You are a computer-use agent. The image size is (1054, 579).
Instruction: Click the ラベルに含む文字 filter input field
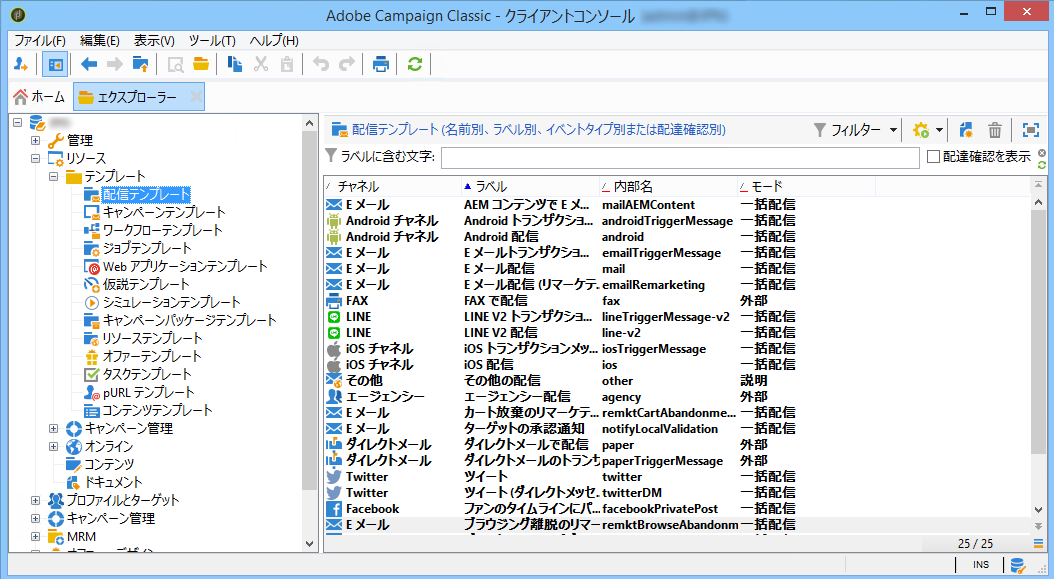680,157
